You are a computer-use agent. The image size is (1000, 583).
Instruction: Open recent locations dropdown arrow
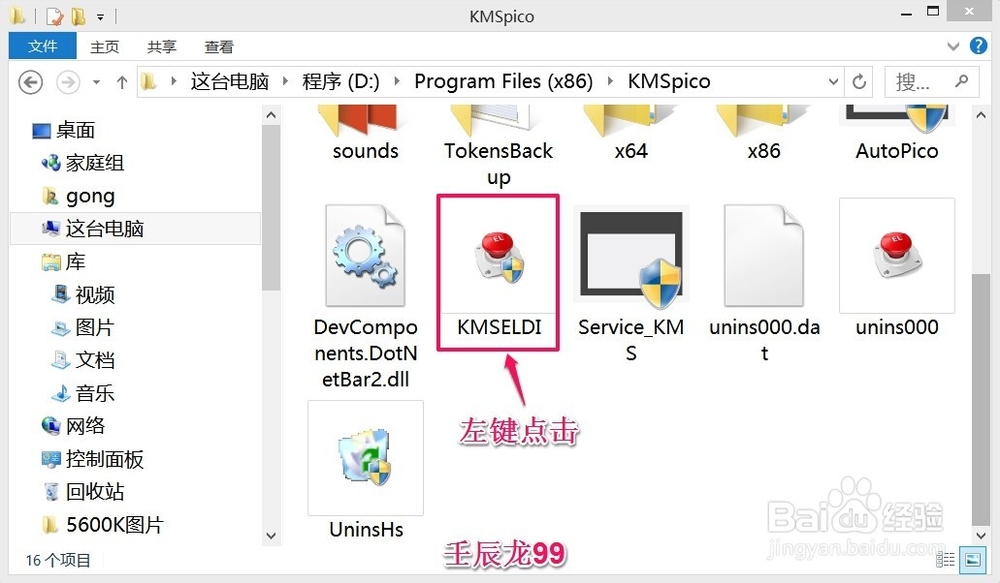[x=96, y=82]
